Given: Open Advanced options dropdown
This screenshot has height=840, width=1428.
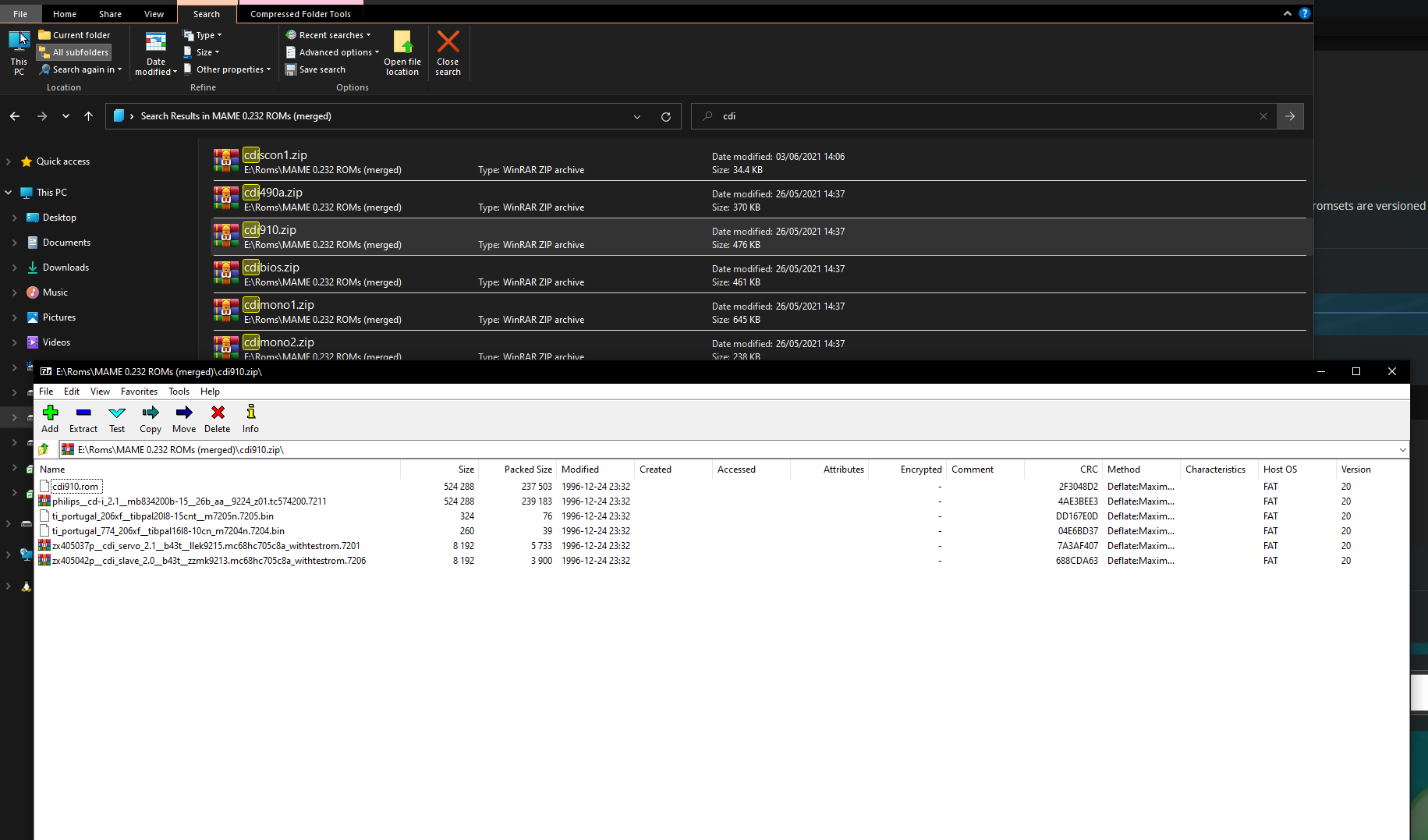Looking at the screenshot, I should pyautogui.click(x=333, y=52).
